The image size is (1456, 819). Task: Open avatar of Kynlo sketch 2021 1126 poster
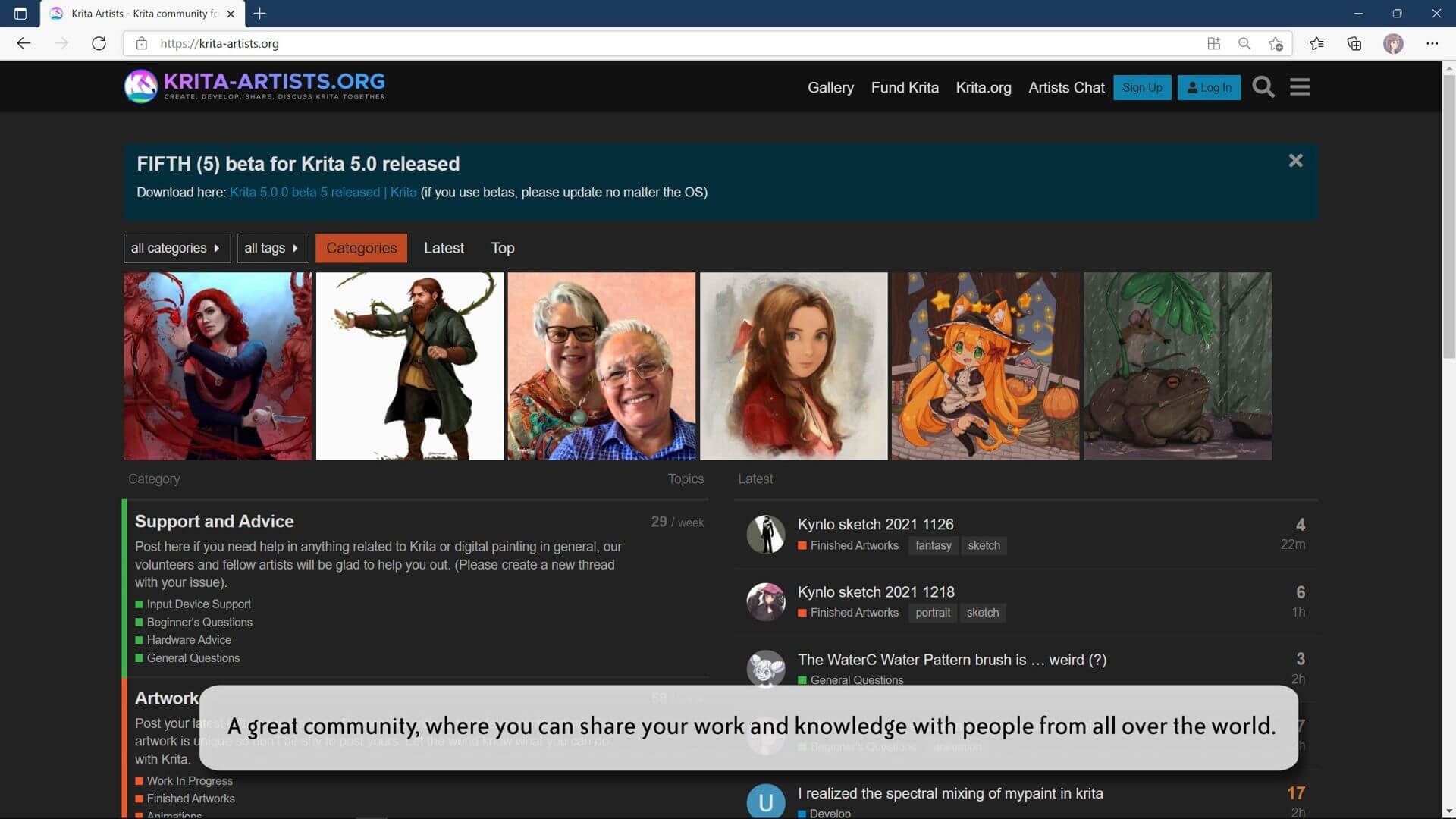click(x=766, y=534)
